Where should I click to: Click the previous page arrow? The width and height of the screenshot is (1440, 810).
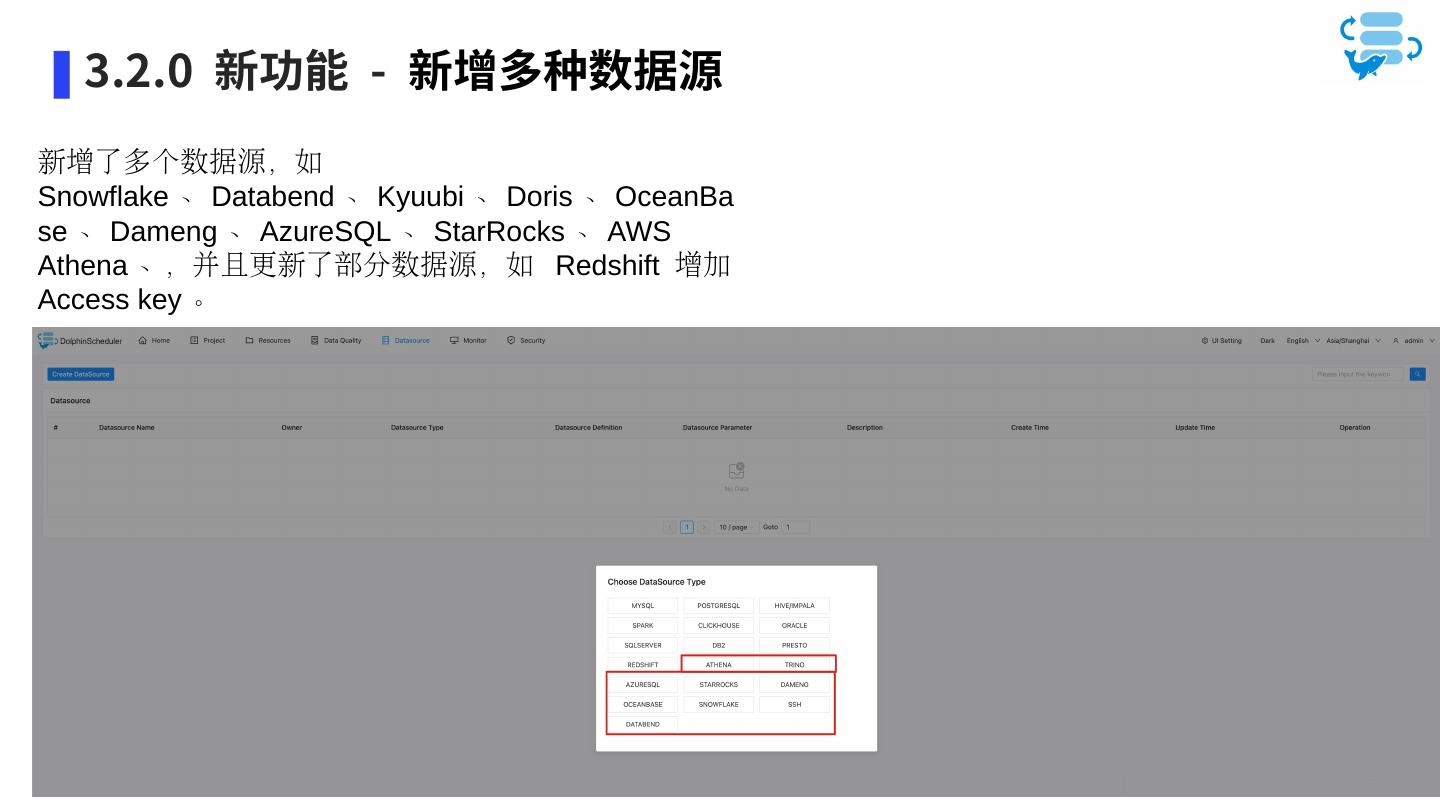(670, 527)
